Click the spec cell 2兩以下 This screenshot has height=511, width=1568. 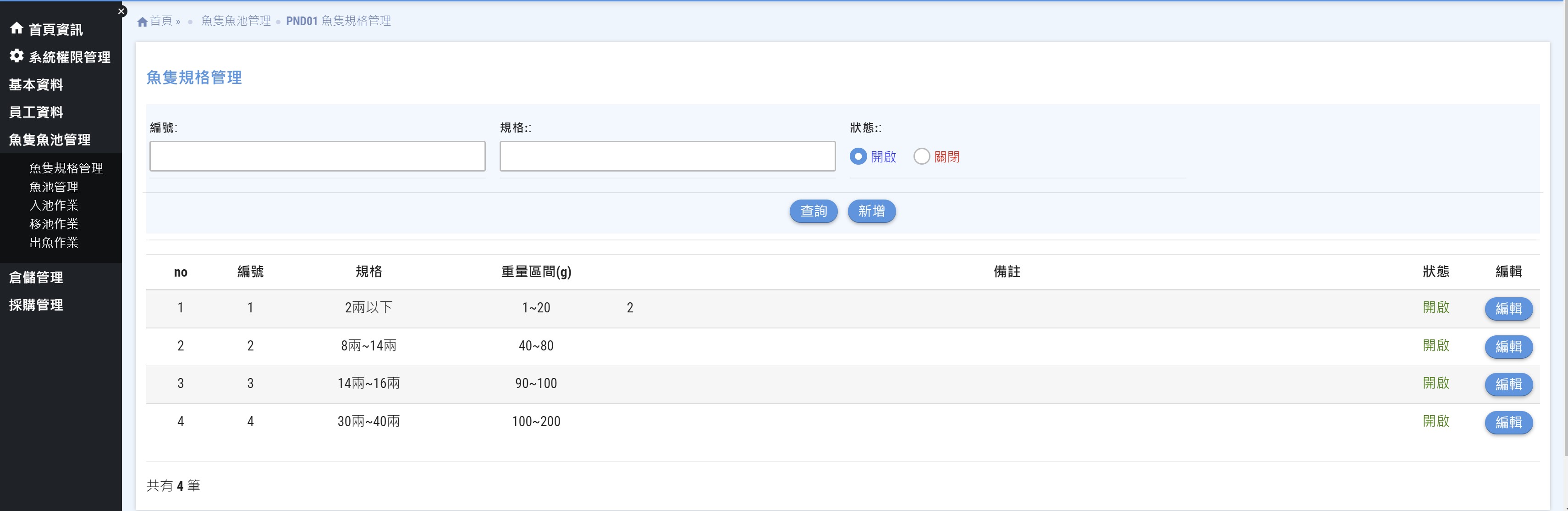(x=369, y=308)
